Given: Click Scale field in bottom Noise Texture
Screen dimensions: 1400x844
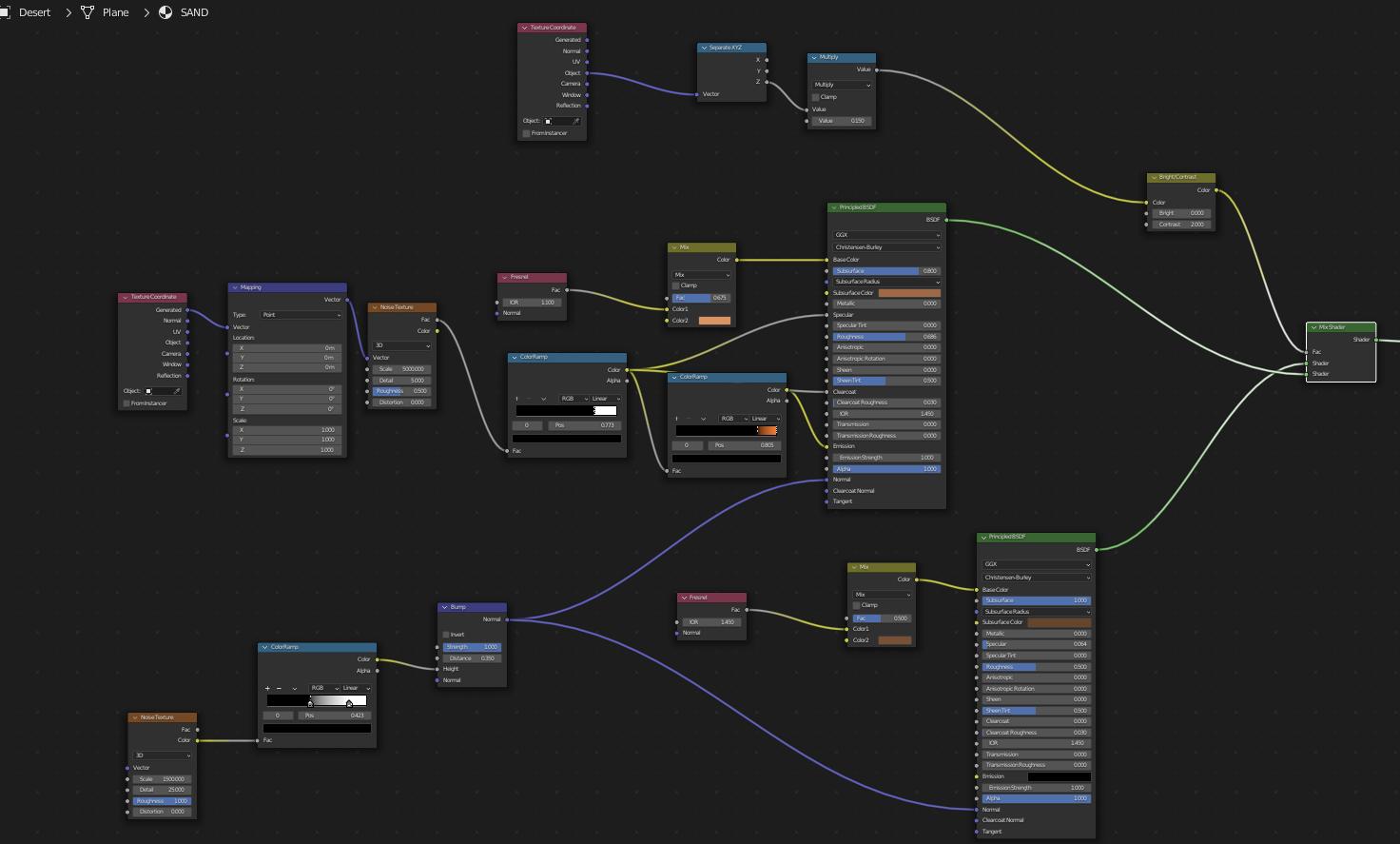Looking at the screenshot, I should pos(163,778).
